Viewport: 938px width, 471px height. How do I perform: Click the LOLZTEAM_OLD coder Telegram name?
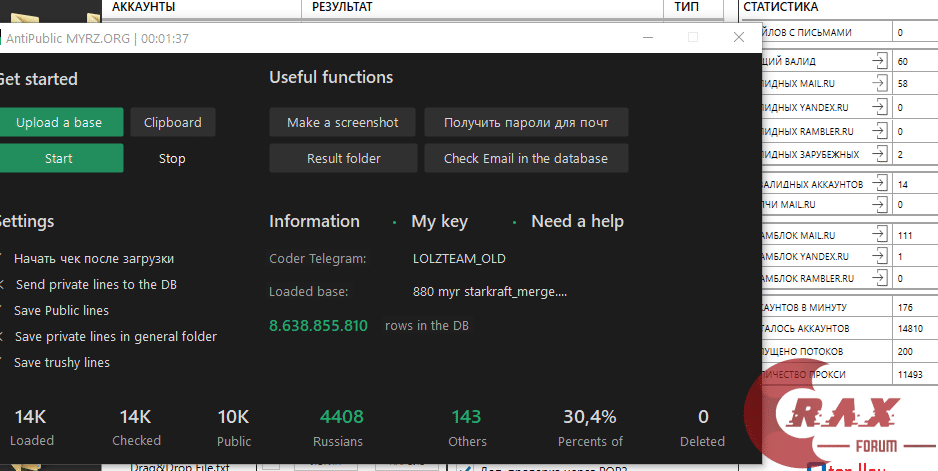coord(459,259)
